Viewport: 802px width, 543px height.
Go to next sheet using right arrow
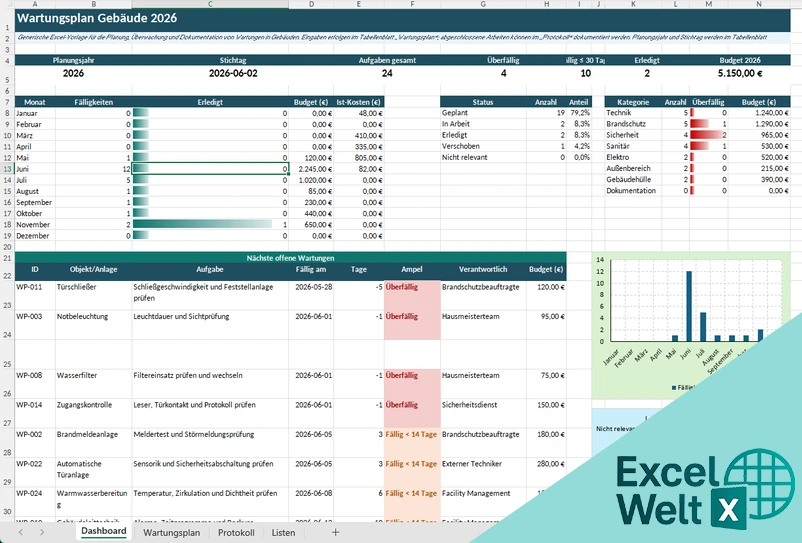pyautogui.click(x=41, y=532)
